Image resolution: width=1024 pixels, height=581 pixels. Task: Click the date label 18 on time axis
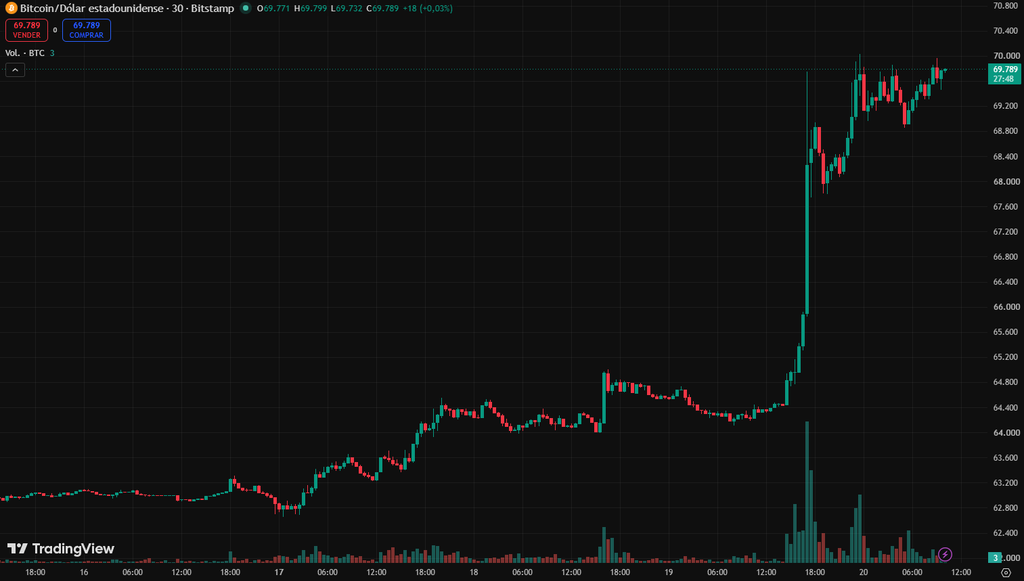click(x=473, y=573)
